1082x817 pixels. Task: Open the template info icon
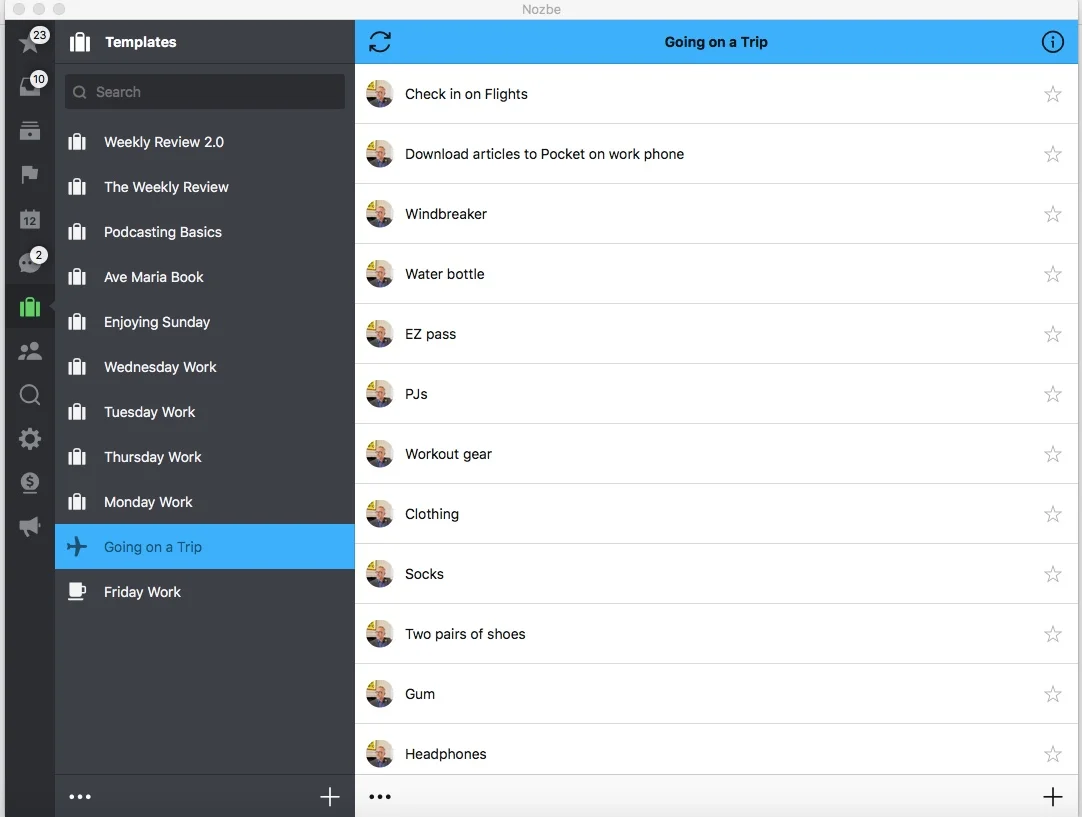pyautogui.click(x=1052, y=42)
